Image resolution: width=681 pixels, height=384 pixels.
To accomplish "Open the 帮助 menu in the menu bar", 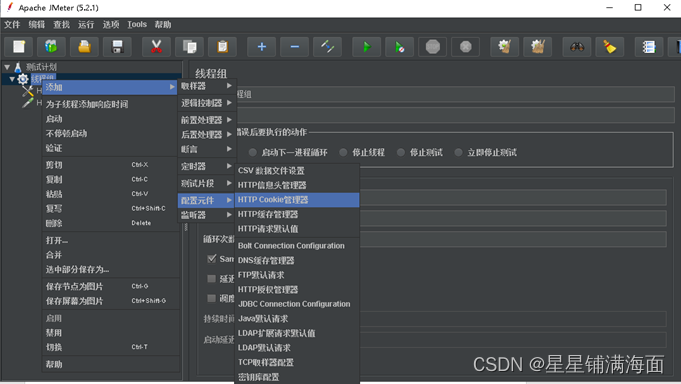I will click(163, 25).
